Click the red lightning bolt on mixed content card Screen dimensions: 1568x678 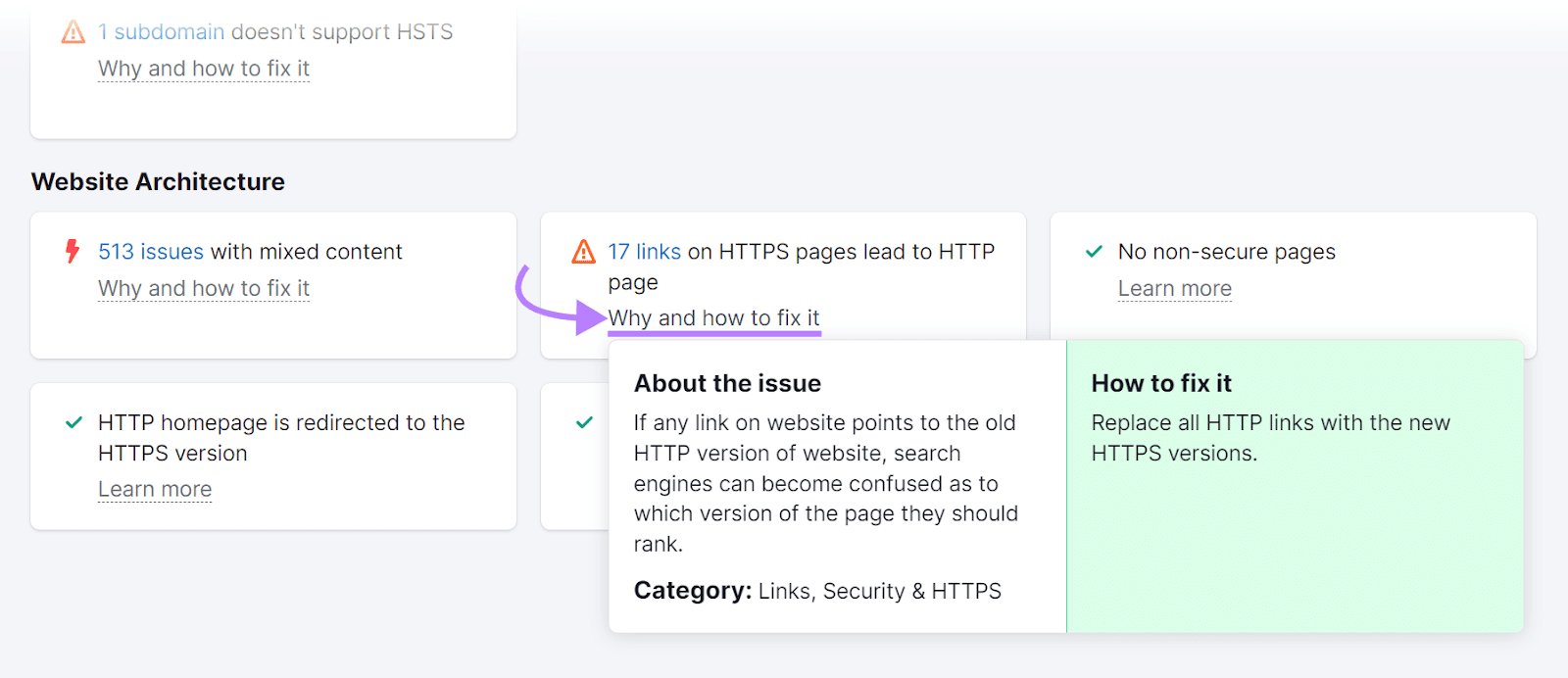(70, 252)
